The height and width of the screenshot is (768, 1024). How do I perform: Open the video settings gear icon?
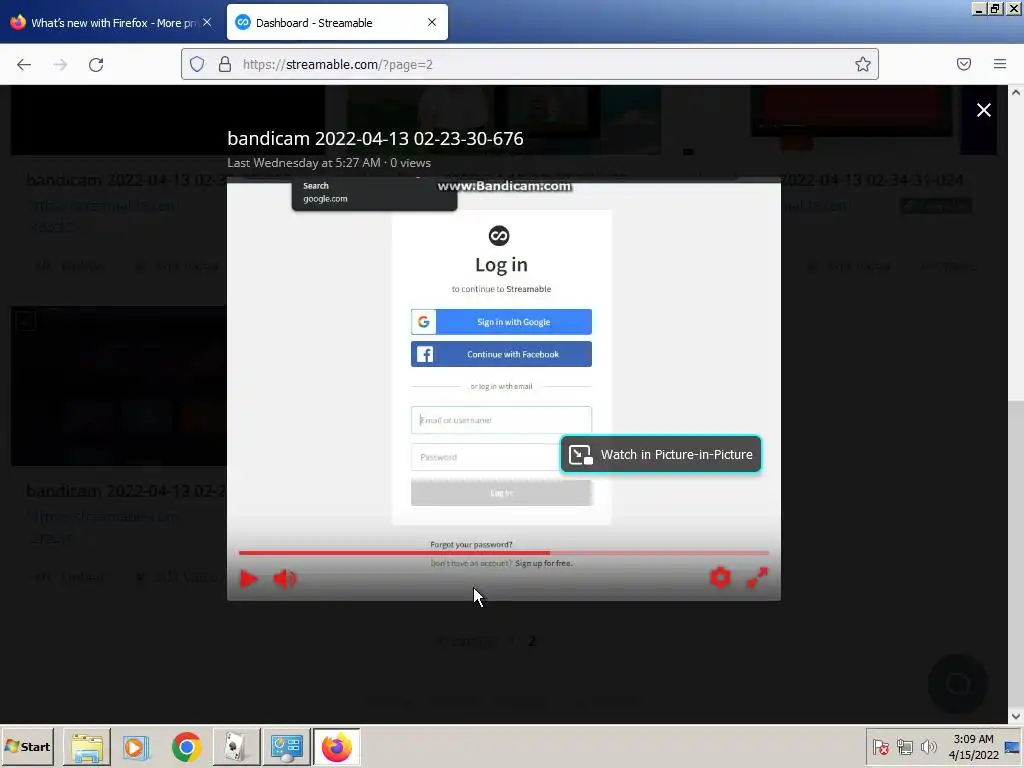tap(720, 577)
